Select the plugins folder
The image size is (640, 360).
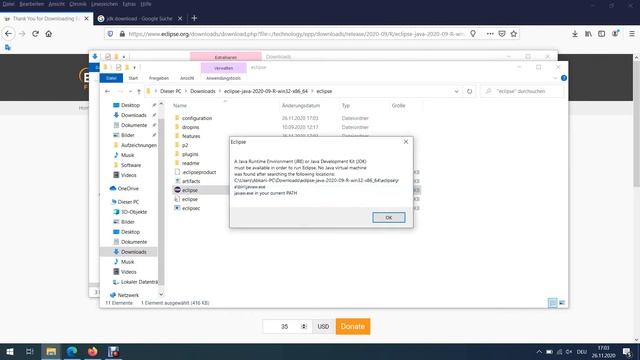[190, 154]
